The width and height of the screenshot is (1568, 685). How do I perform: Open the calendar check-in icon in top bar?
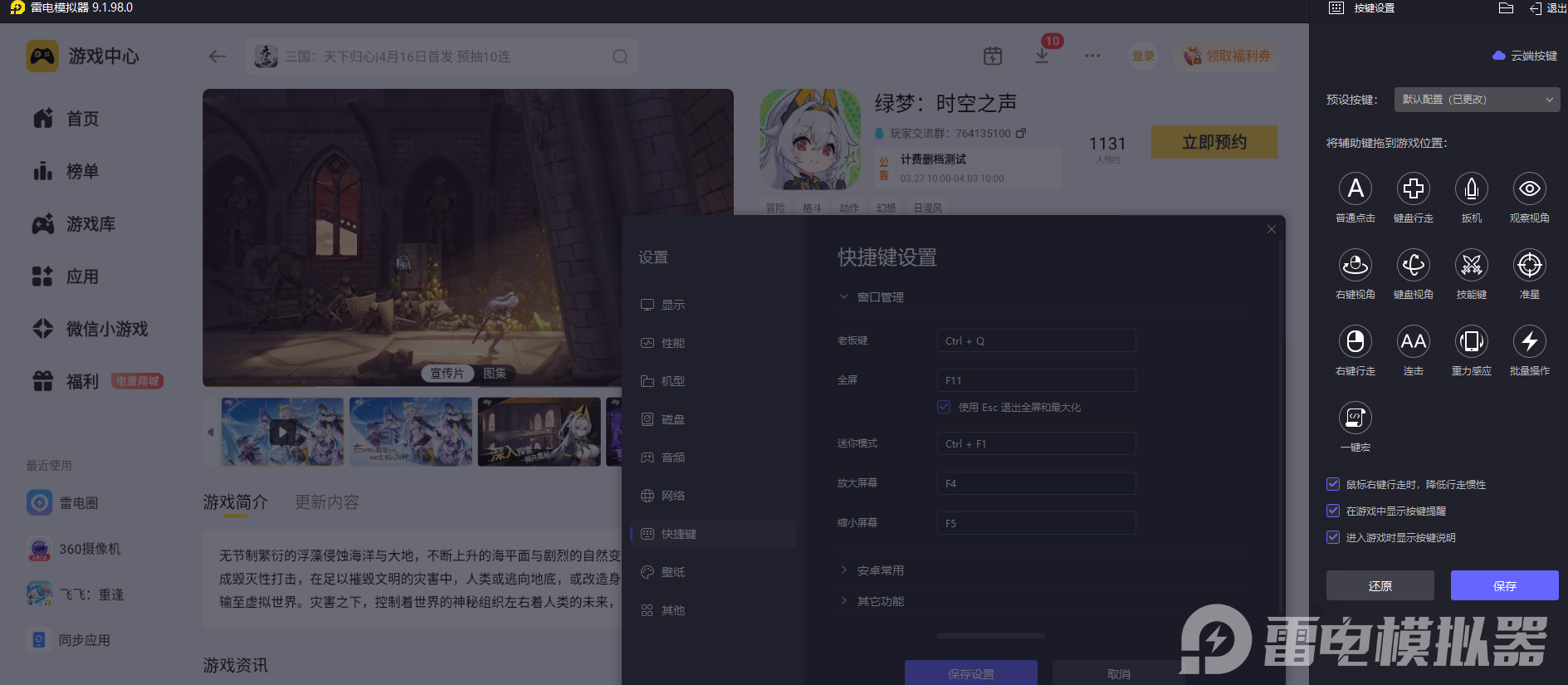pos(993,56)
